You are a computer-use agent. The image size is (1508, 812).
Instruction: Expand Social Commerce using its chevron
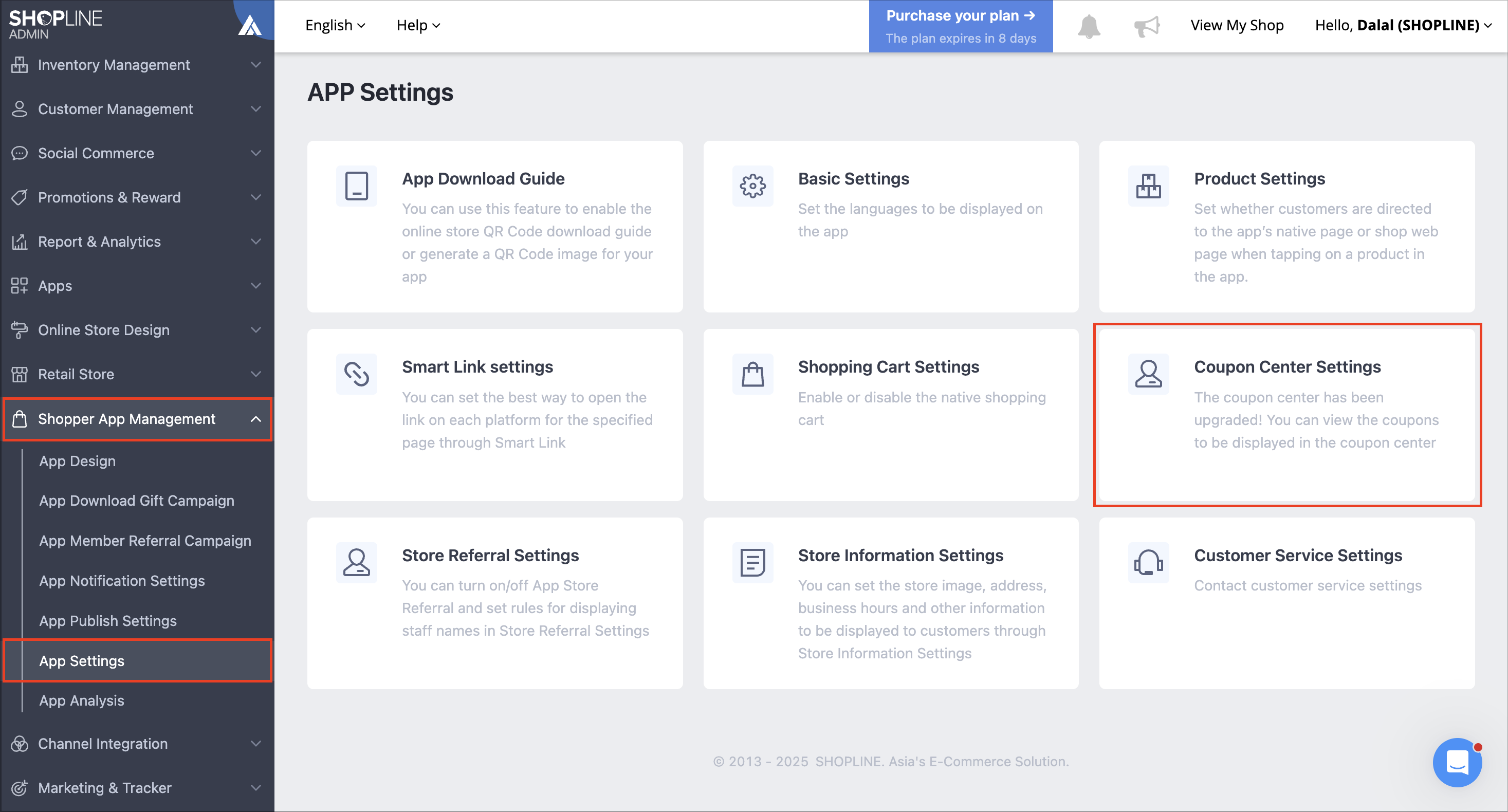(x=256, y=153)
